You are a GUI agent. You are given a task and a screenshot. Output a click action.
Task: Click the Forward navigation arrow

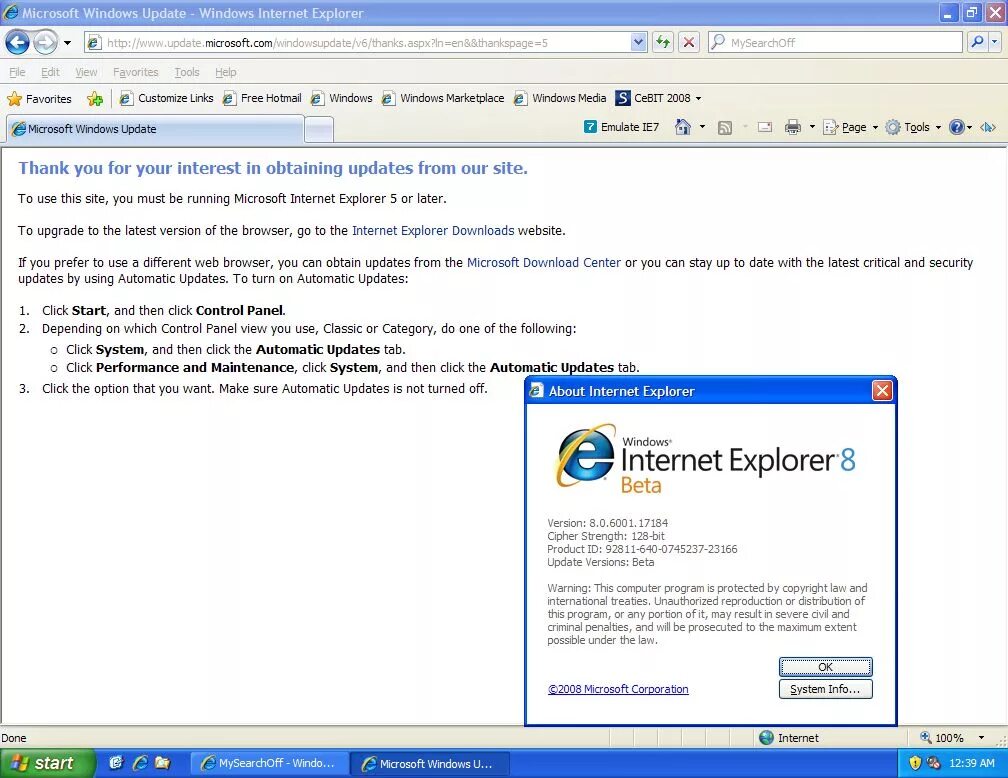[x=45, y=43]
